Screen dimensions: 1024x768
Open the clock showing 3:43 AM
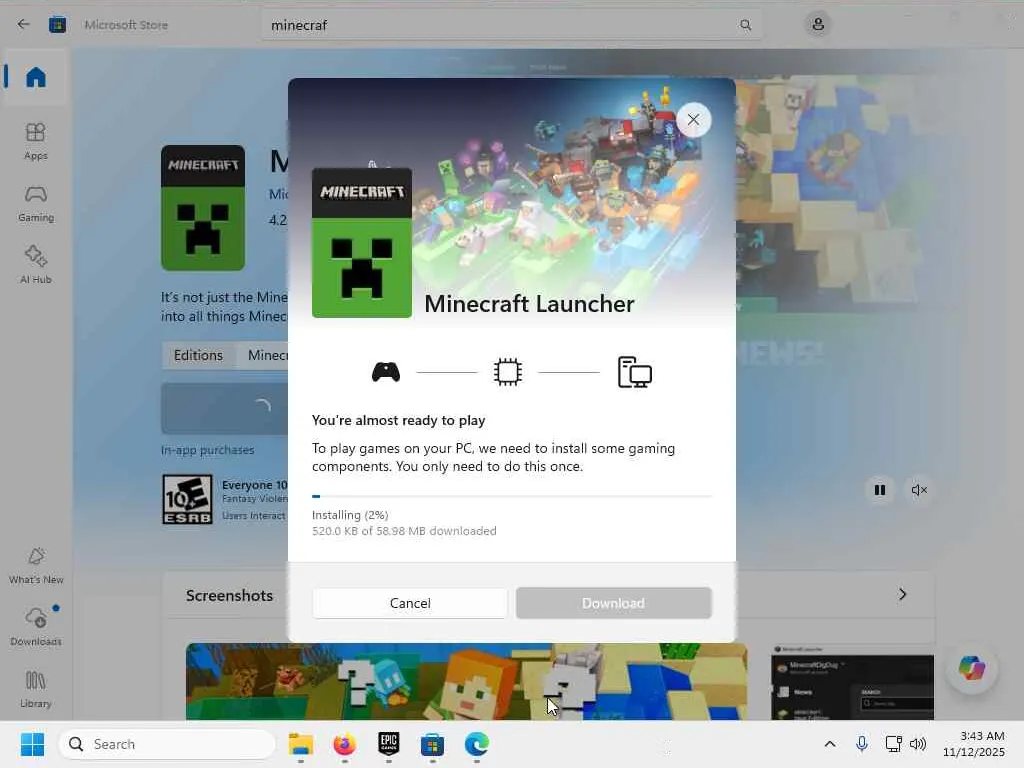(974, 744)
